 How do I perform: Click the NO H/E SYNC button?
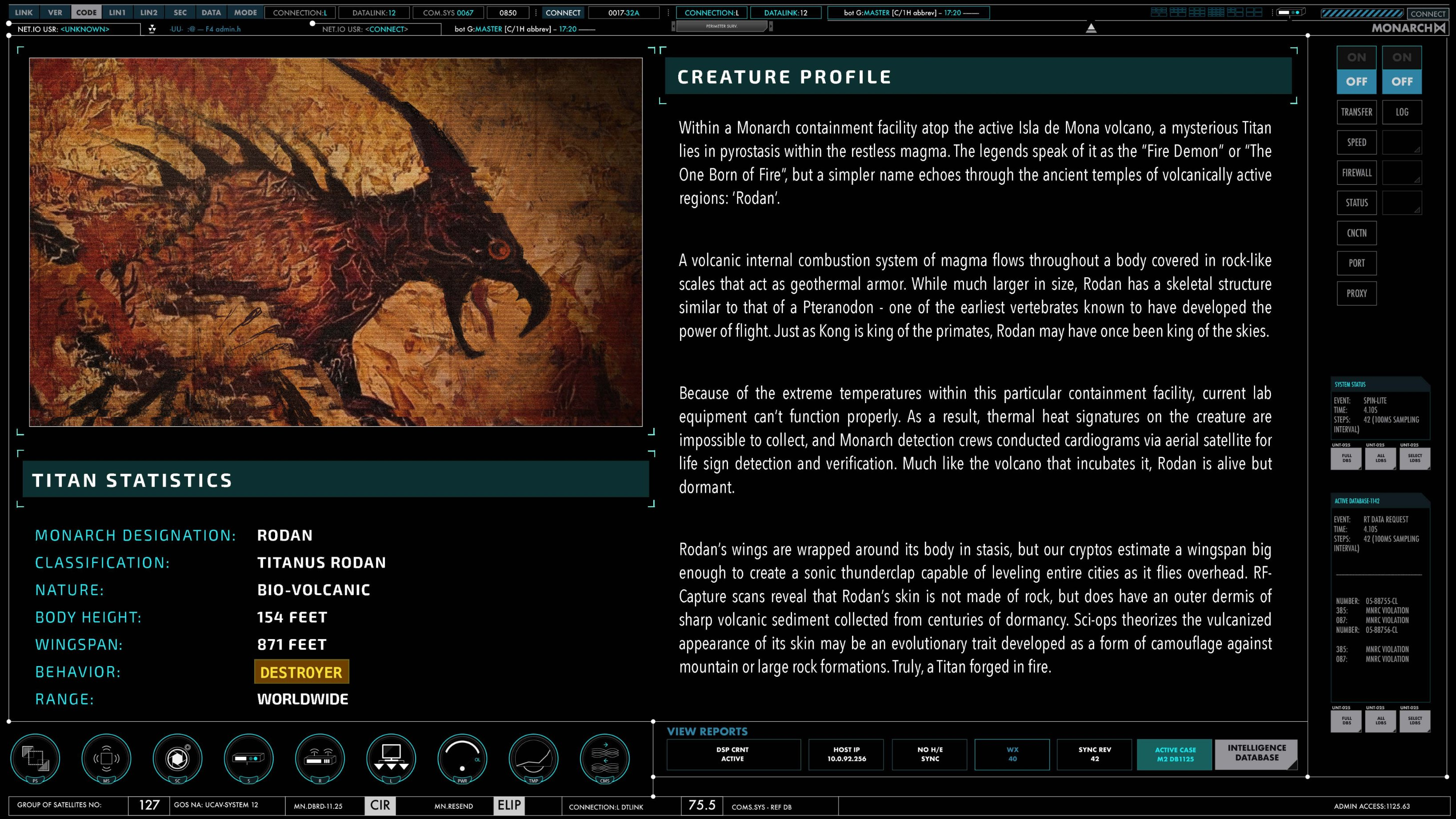click(x=930, y=755)
